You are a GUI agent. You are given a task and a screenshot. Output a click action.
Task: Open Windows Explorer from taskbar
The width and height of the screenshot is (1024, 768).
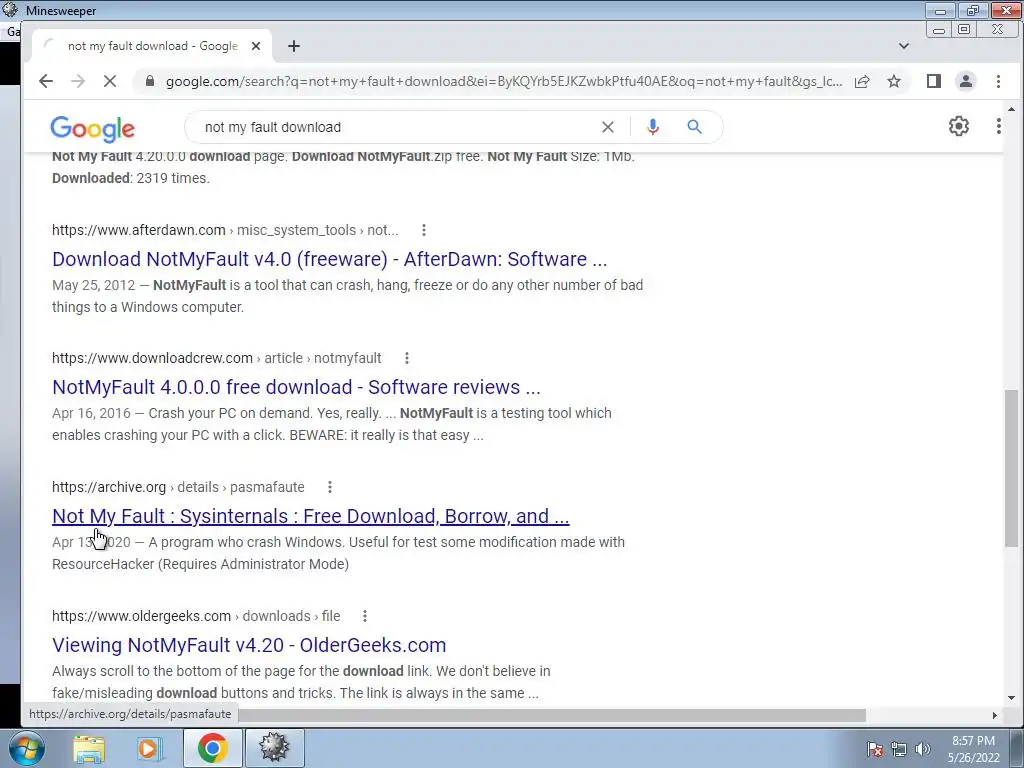(89, 748)
